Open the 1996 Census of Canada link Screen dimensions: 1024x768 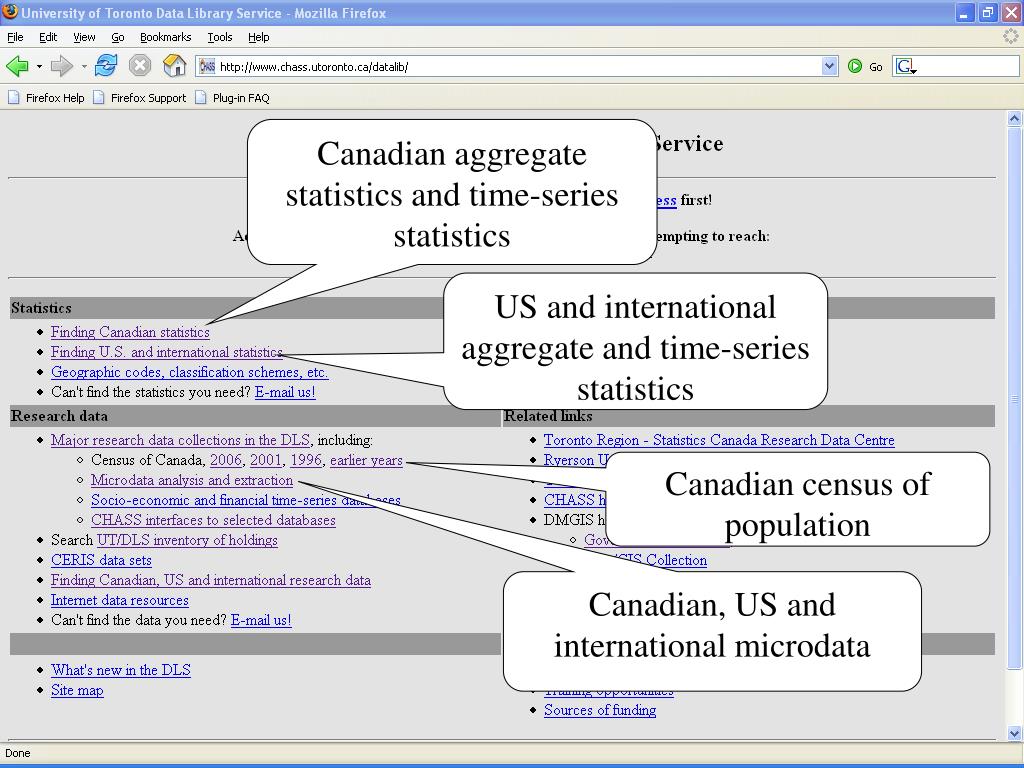(306, 460)
